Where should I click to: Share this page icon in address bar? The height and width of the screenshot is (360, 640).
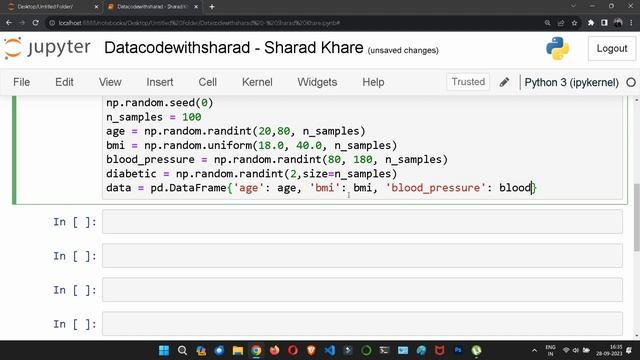[561, 23]
